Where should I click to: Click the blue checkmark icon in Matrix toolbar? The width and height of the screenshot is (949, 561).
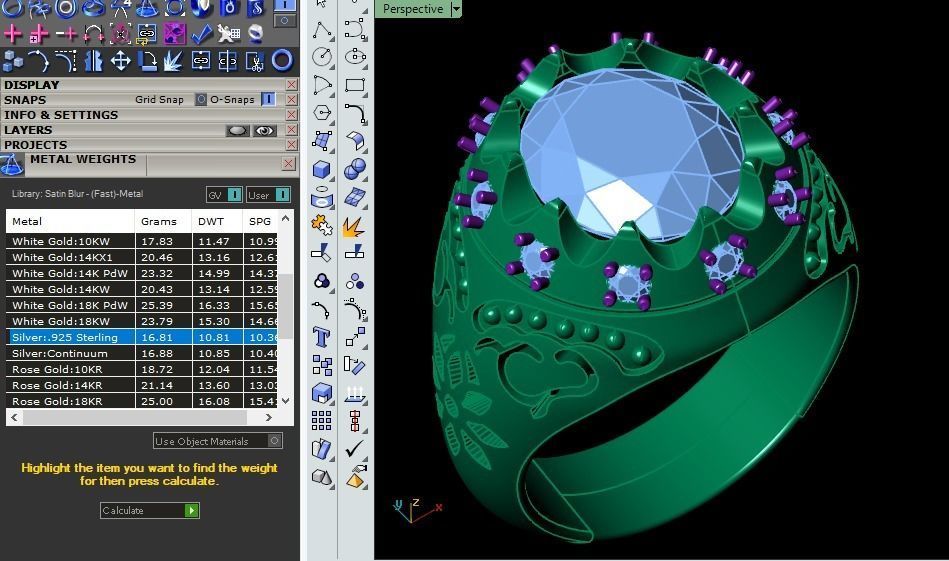click(x=202, y=34)
